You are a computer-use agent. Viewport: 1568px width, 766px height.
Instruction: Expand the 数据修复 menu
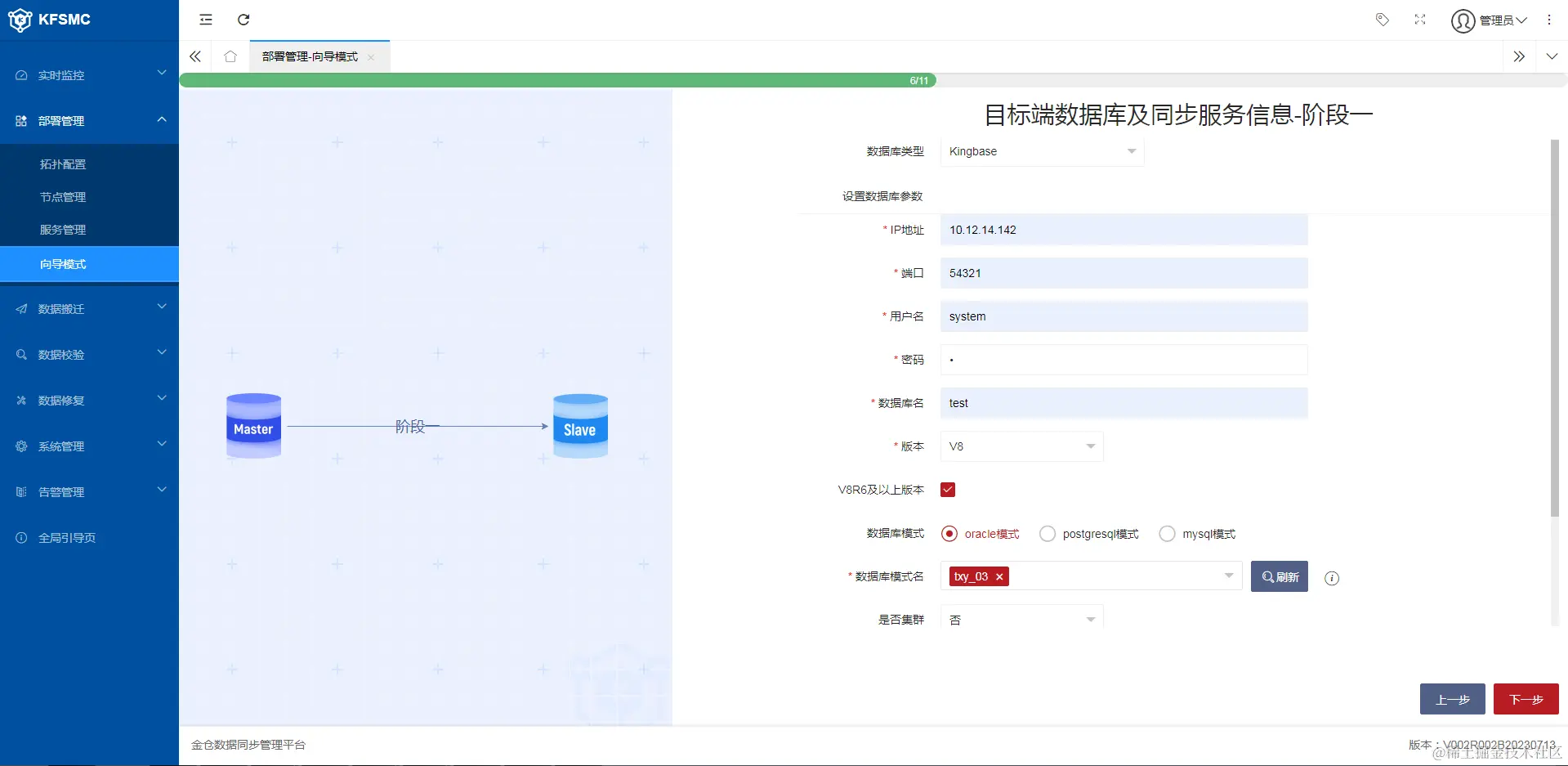[162, 399]
